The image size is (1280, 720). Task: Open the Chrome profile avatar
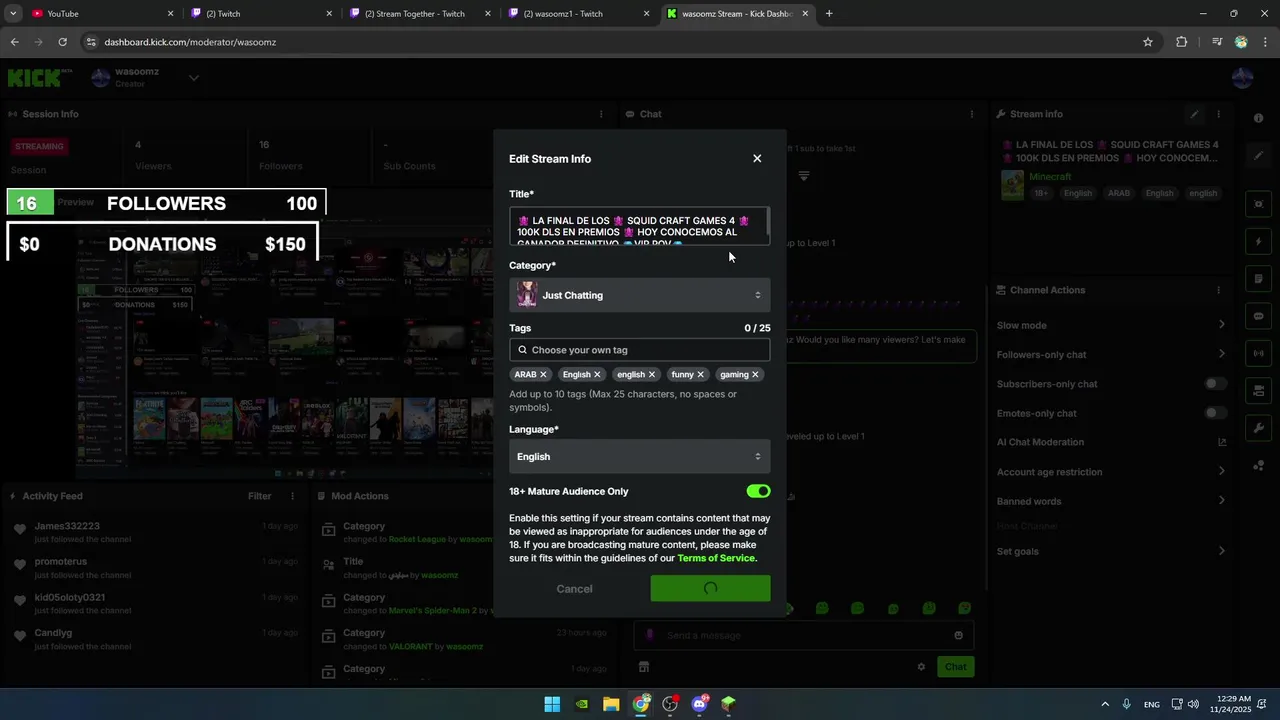1241,42
